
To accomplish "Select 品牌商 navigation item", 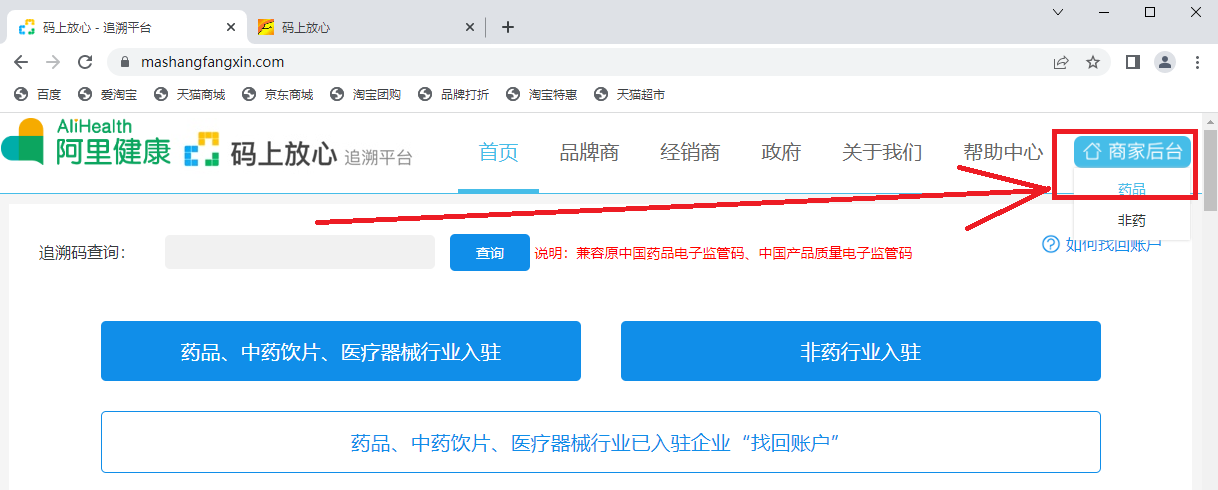I will click(x=589, y=153).
